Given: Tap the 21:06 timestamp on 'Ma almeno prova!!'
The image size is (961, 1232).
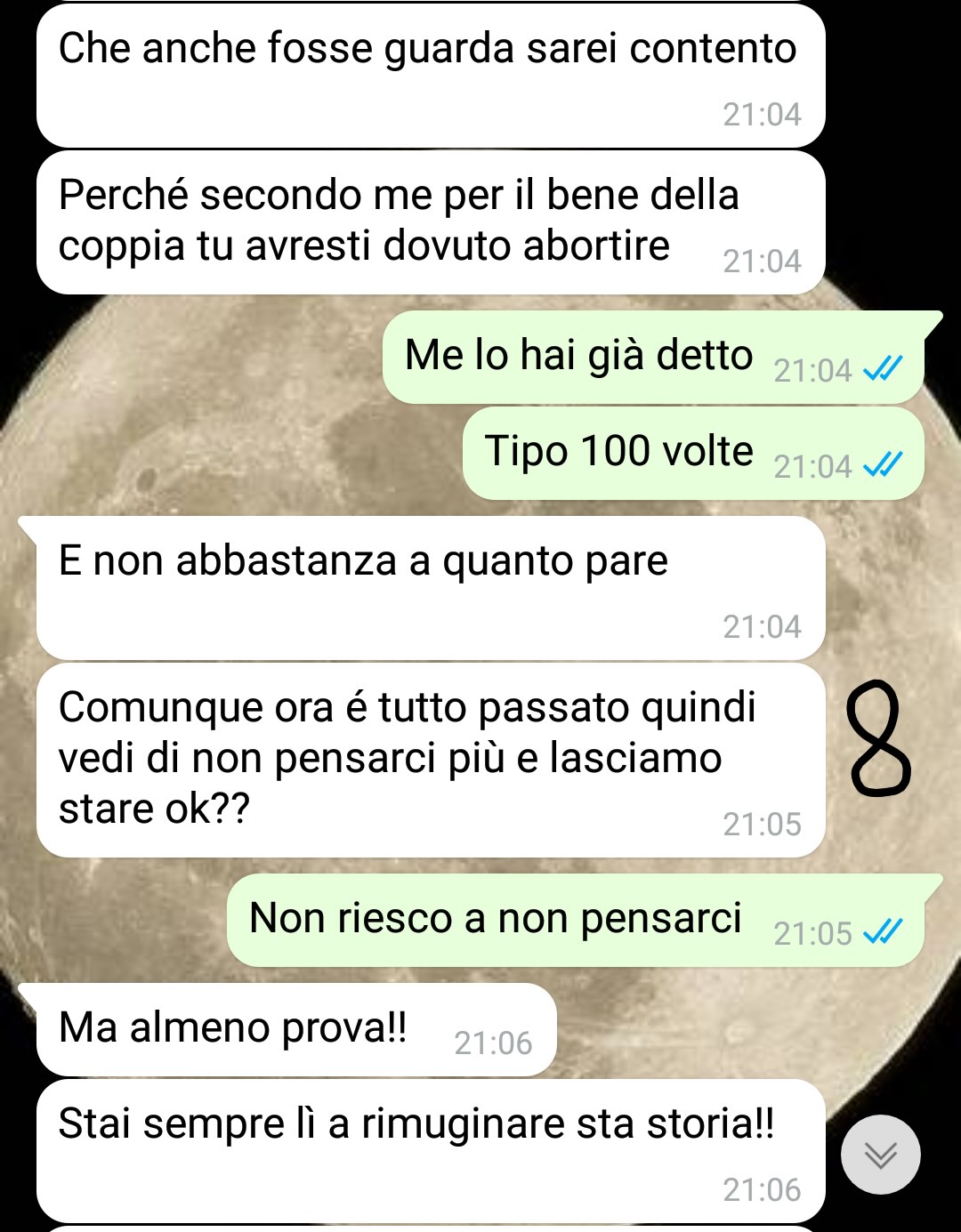Looking at the screenshot, I should [493, 1043].
